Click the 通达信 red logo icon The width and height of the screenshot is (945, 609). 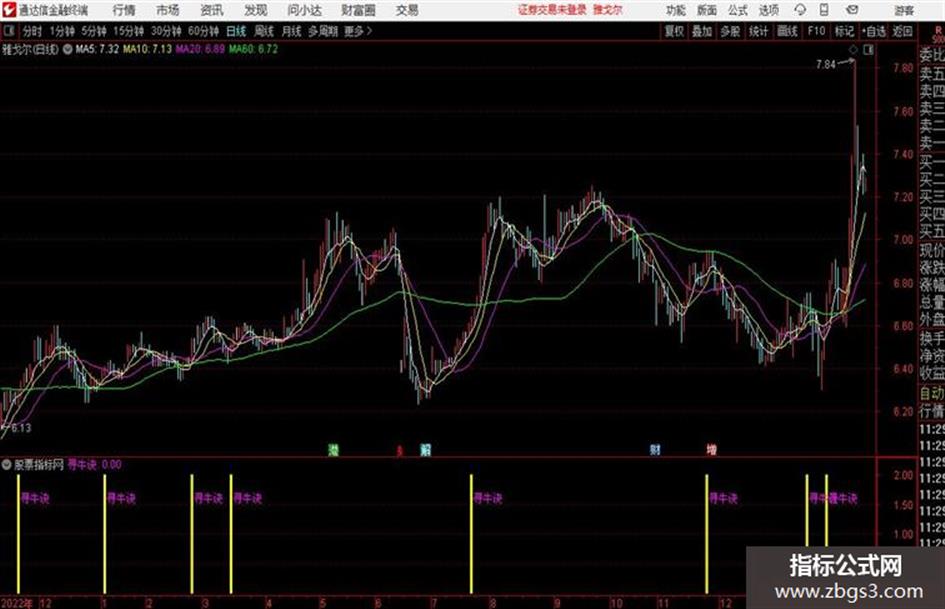pyautogui.click(x=9, y=10)
